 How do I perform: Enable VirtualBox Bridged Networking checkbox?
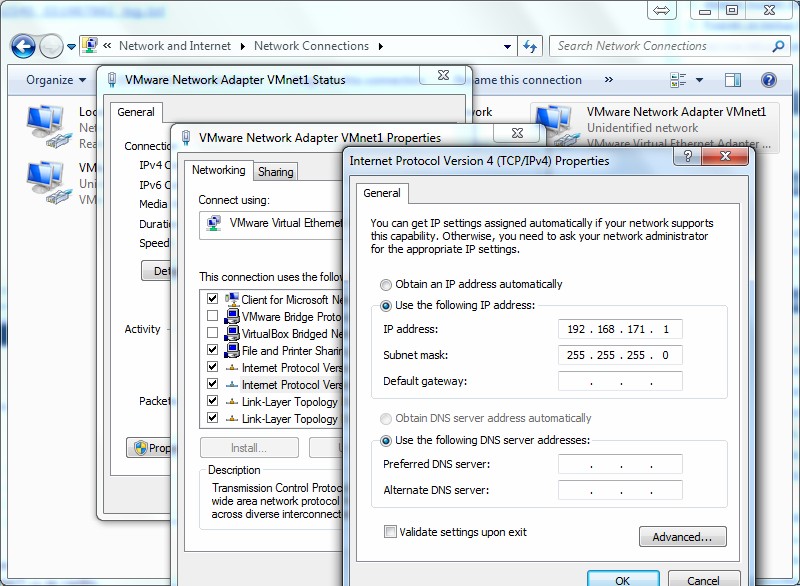(x=213, y=333)
